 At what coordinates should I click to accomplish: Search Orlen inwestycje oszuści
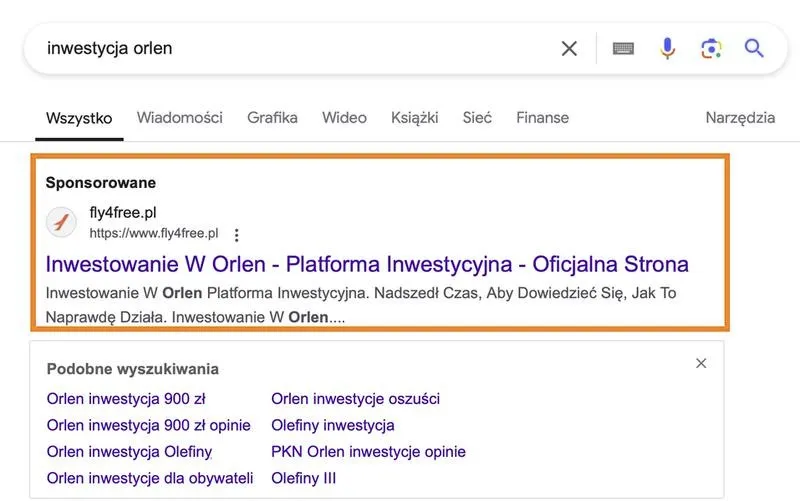click(356, 398)
